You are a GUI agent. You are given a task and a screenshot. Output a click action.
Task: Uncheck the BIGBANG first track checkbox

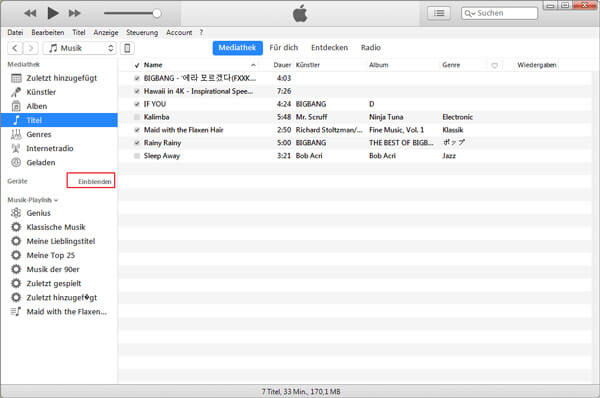click(137, 78)
